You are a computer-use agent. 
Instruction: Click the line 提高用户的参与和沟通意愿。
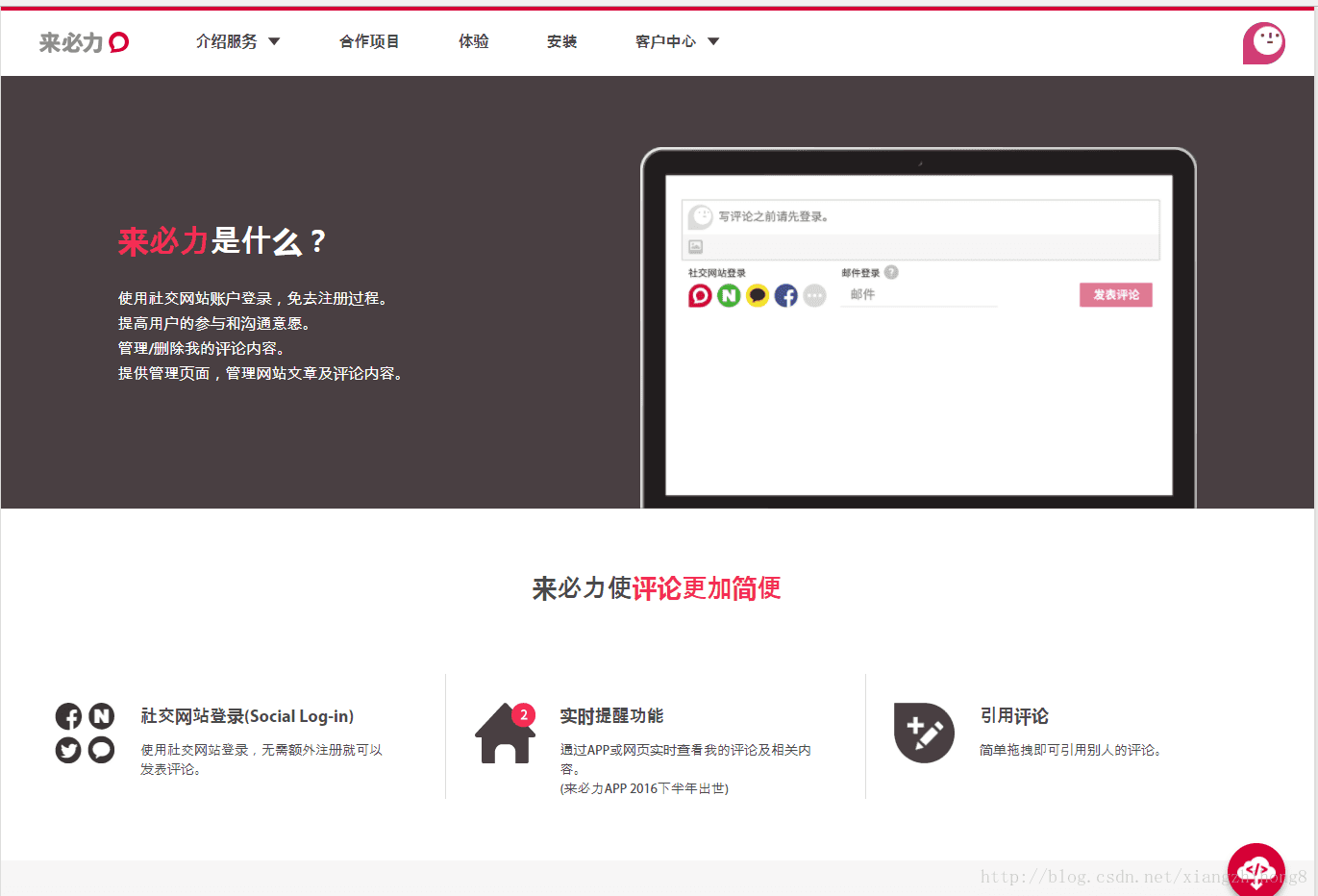(x=214, y=323)
